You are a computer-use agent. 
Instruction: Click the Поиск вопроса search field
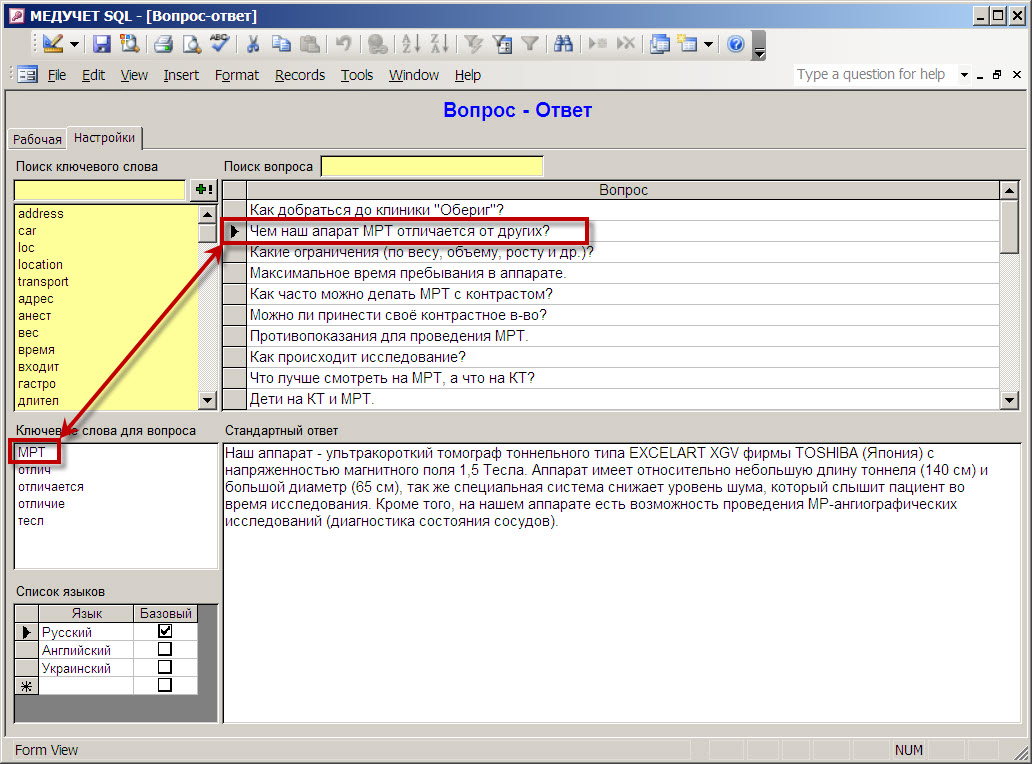[x=432, y=166]
